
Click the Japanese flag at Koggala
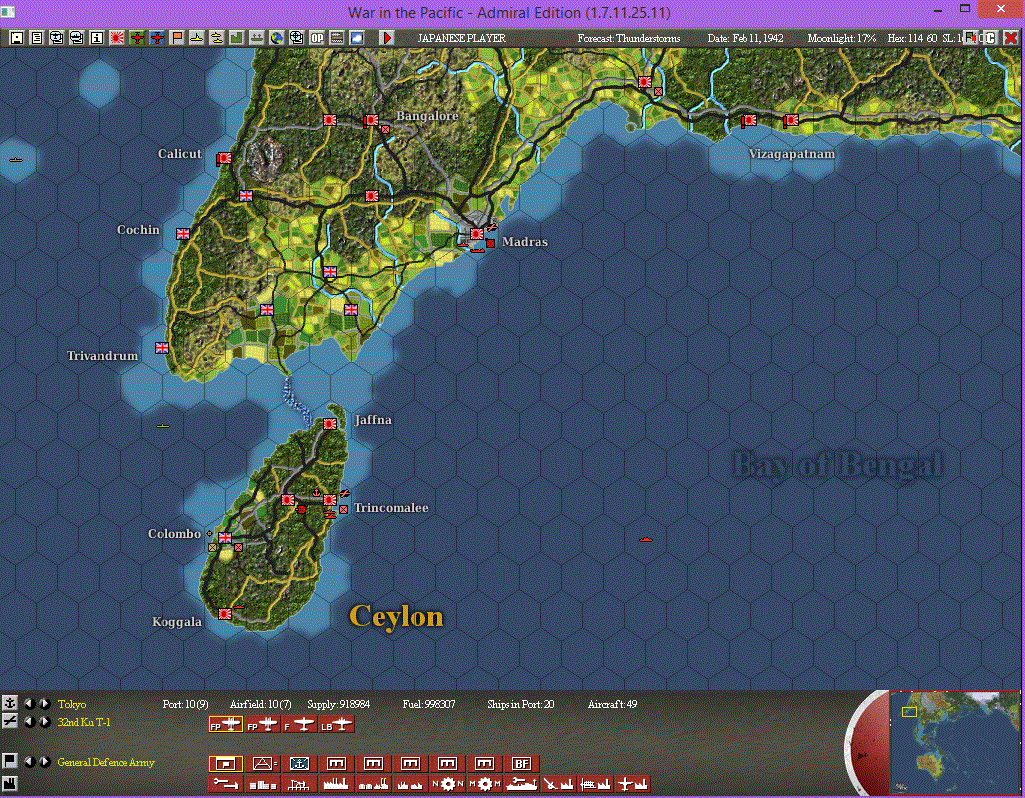(224, 614)
